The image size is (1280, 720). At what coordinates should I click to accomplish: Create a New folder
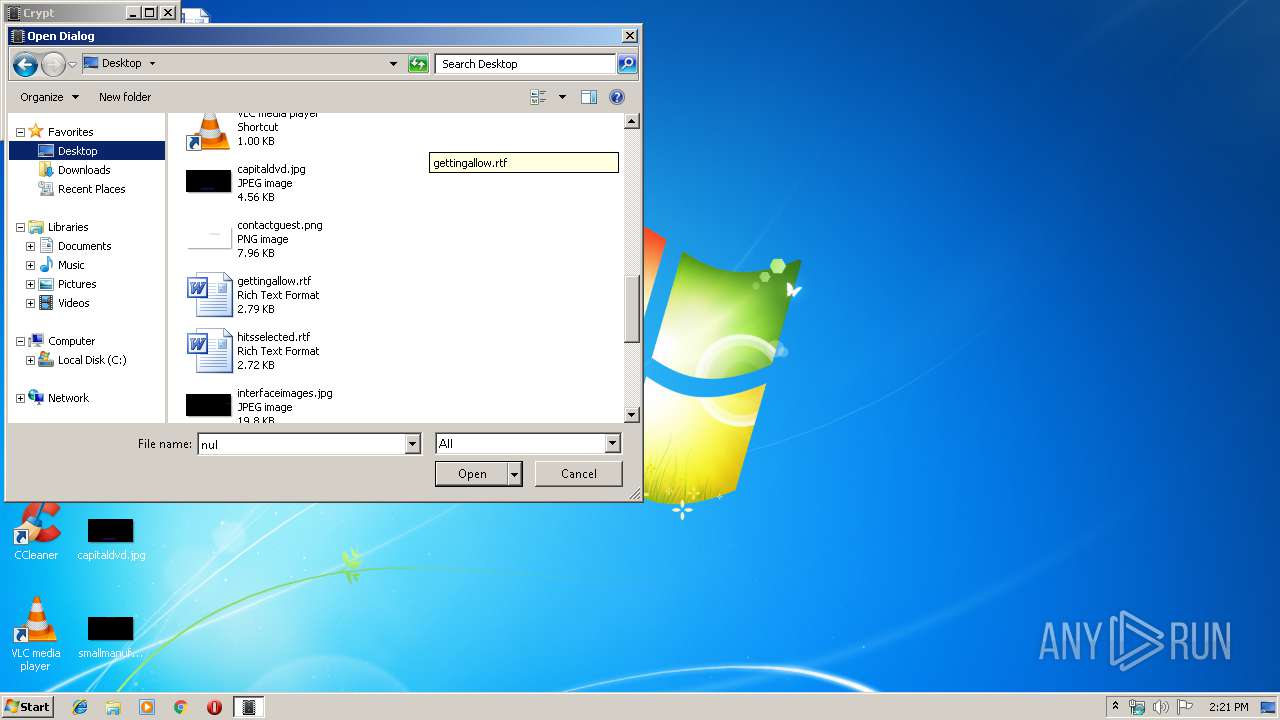125,97
